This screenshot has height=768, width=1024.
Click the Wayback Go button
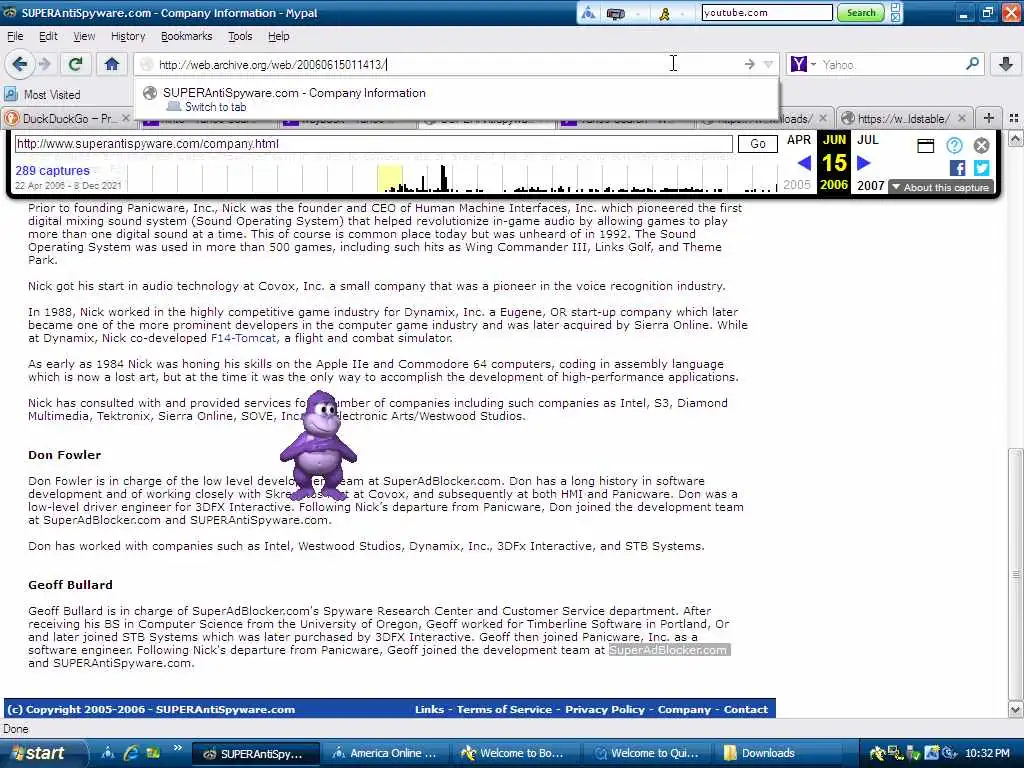coord(758,144)
